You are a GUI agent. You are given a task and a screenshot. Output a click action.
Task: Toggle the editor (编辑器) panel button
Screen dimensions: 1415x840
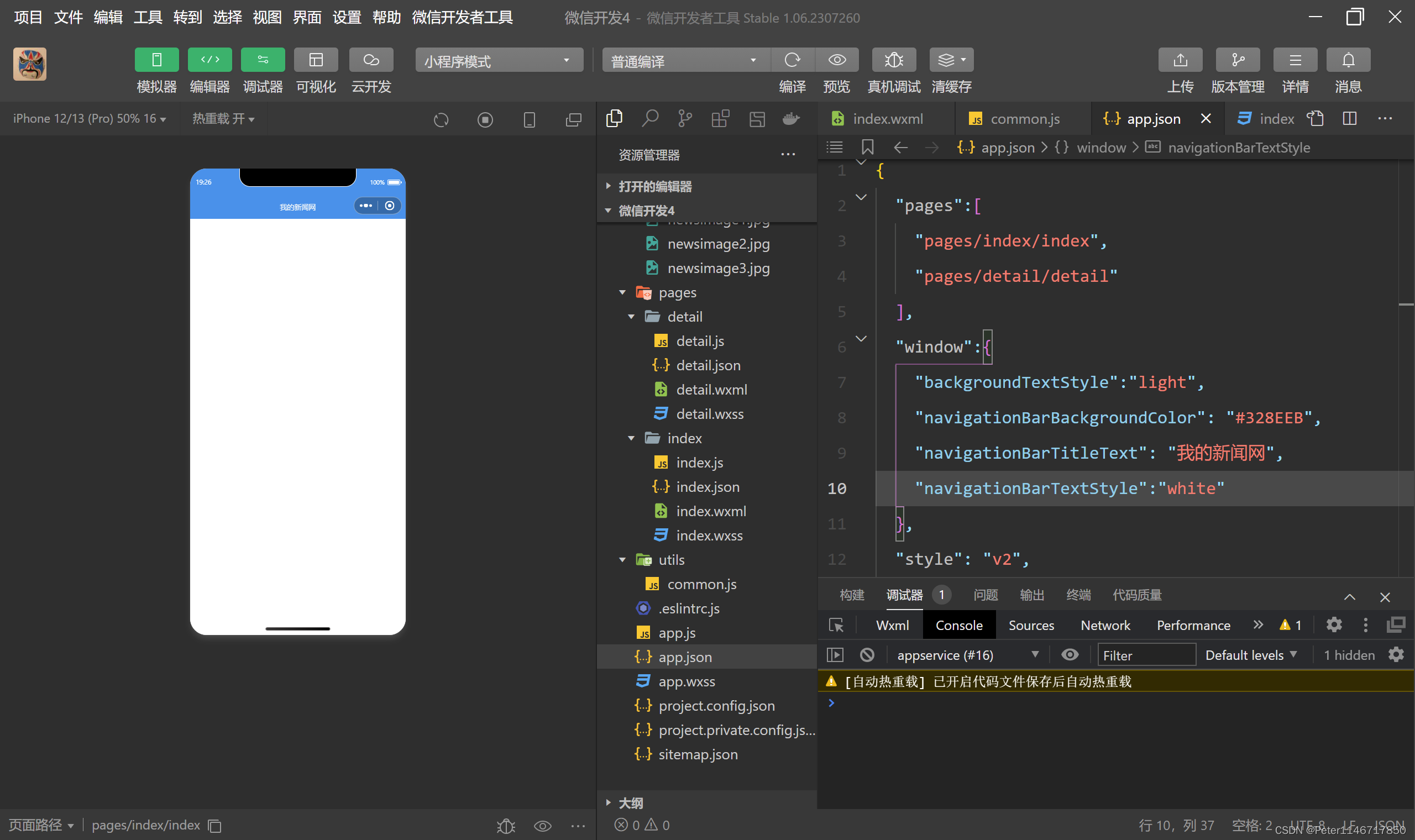click(209, 60)
